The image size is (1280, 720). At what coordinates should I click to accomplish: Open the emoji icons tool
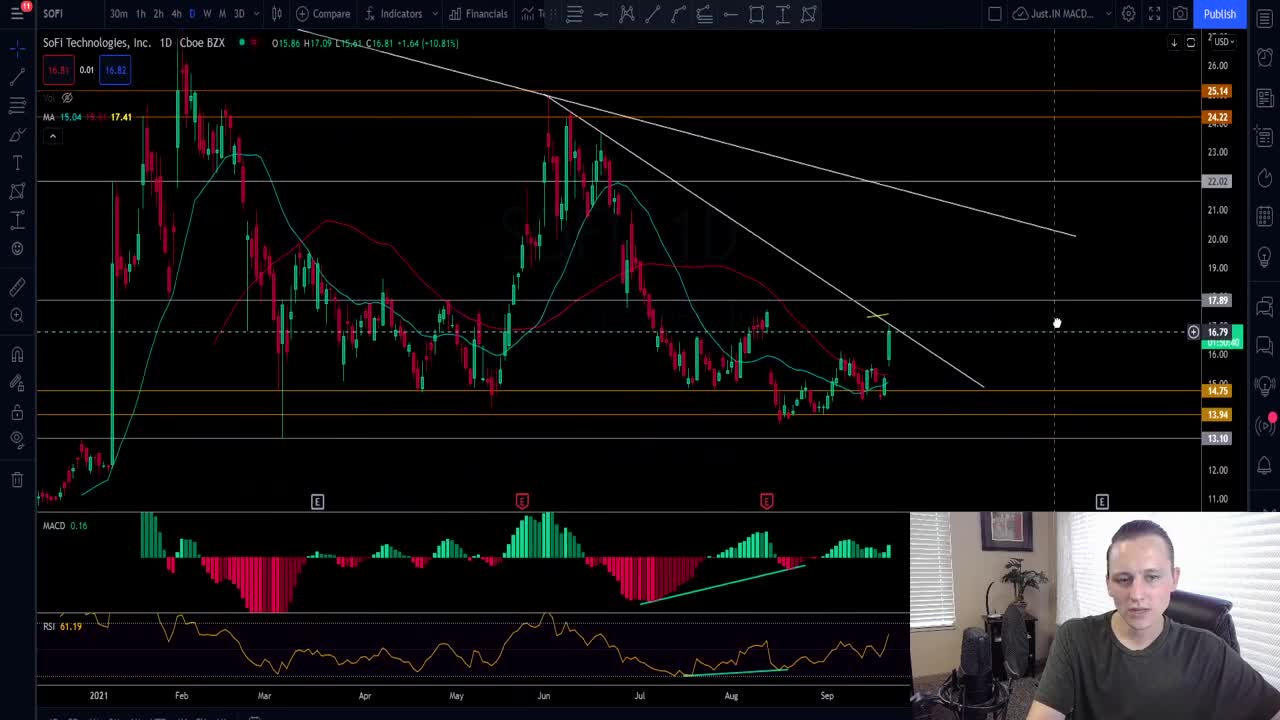coord(17,248)
